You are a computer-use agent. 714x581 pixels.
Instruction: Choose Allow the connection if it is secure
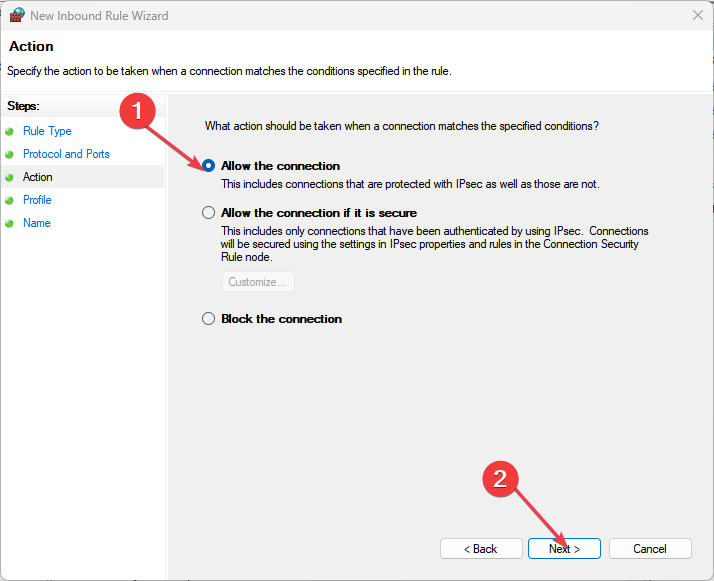208,213
